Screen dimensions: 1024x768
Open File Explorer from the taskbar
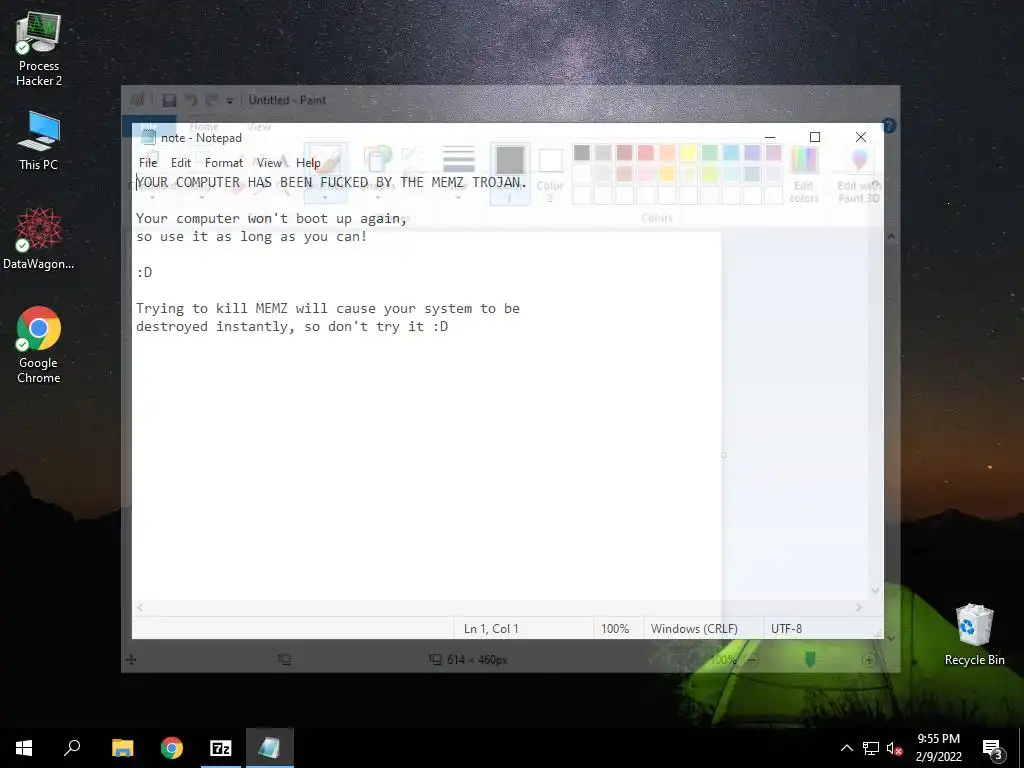[122, 748]
